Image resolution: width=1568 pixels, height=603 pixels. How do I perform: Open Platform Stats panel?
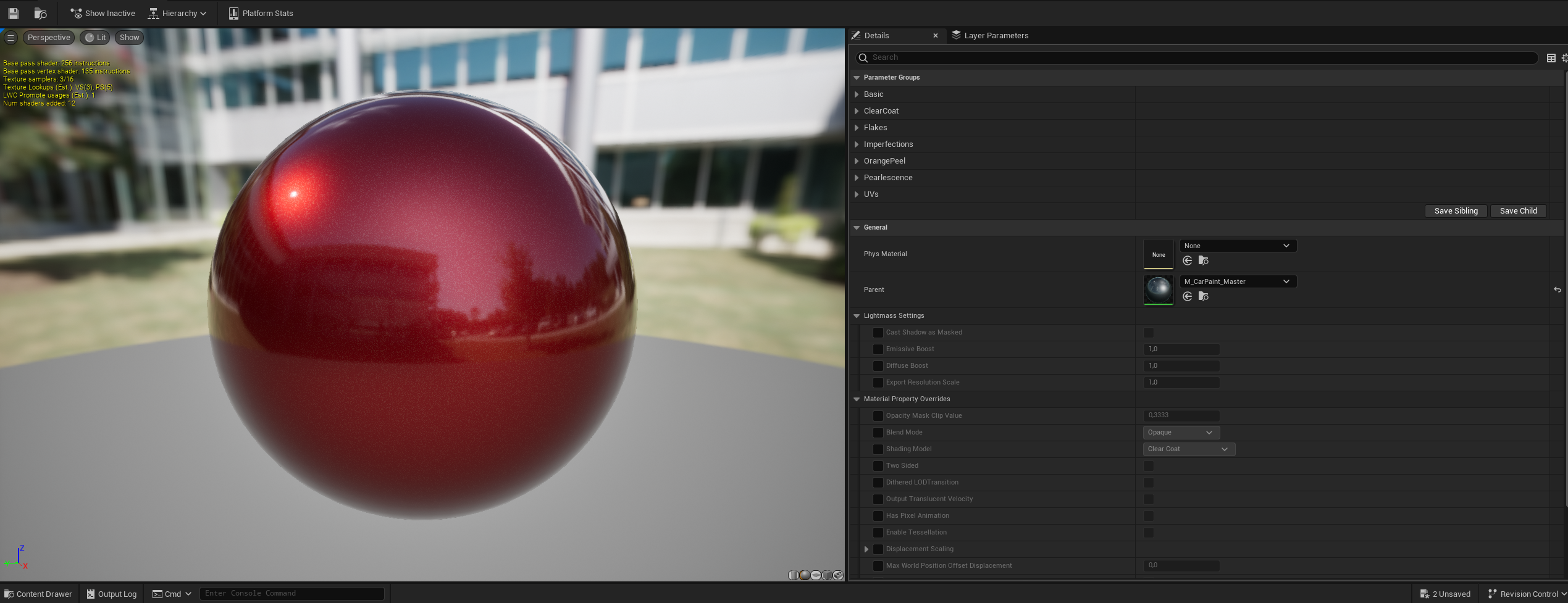[261, 13]
